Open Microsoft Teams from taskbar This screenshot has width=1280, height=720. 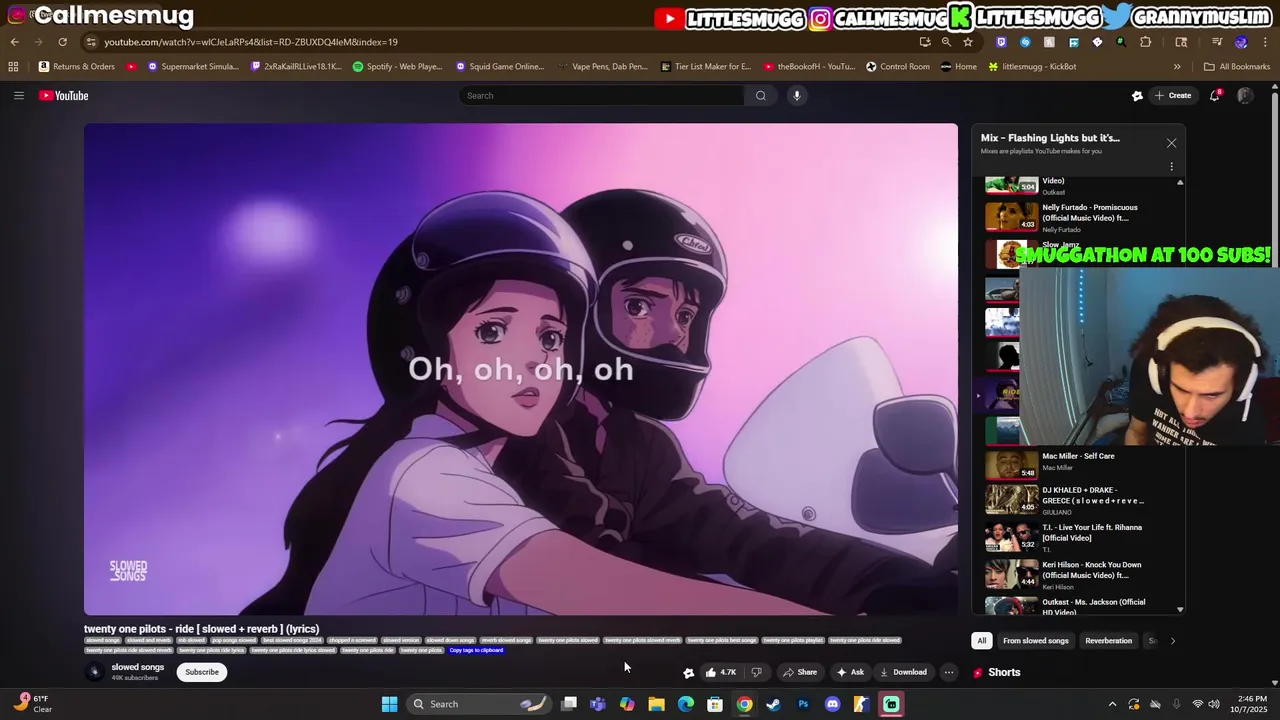coord(598,704)
